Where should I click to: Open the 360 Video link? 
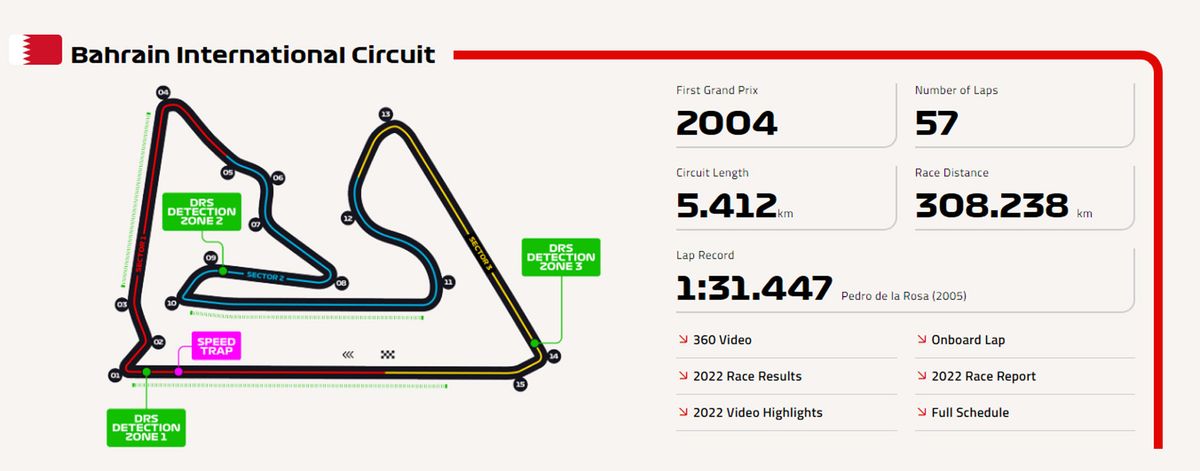(722, 340)
